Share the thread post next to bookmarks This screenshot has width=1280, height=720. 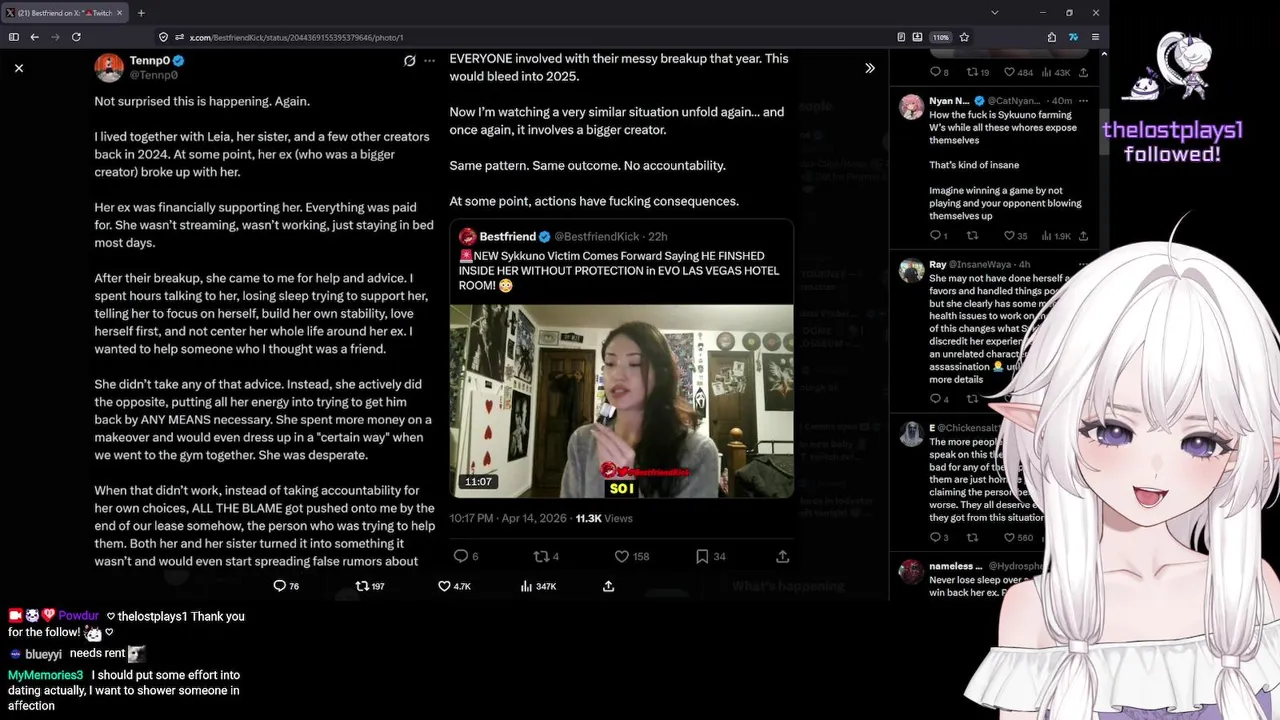click(x=782, y=556)
